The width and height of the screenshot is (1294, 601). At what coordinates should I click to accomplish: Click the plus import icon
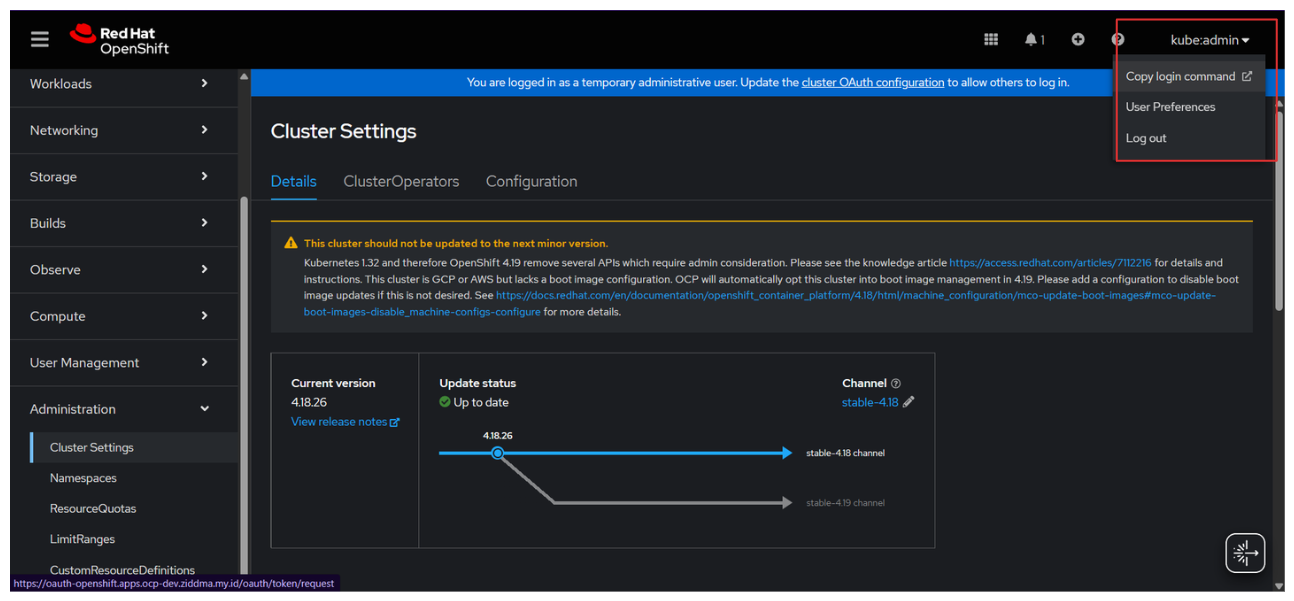click(1078, 40)
